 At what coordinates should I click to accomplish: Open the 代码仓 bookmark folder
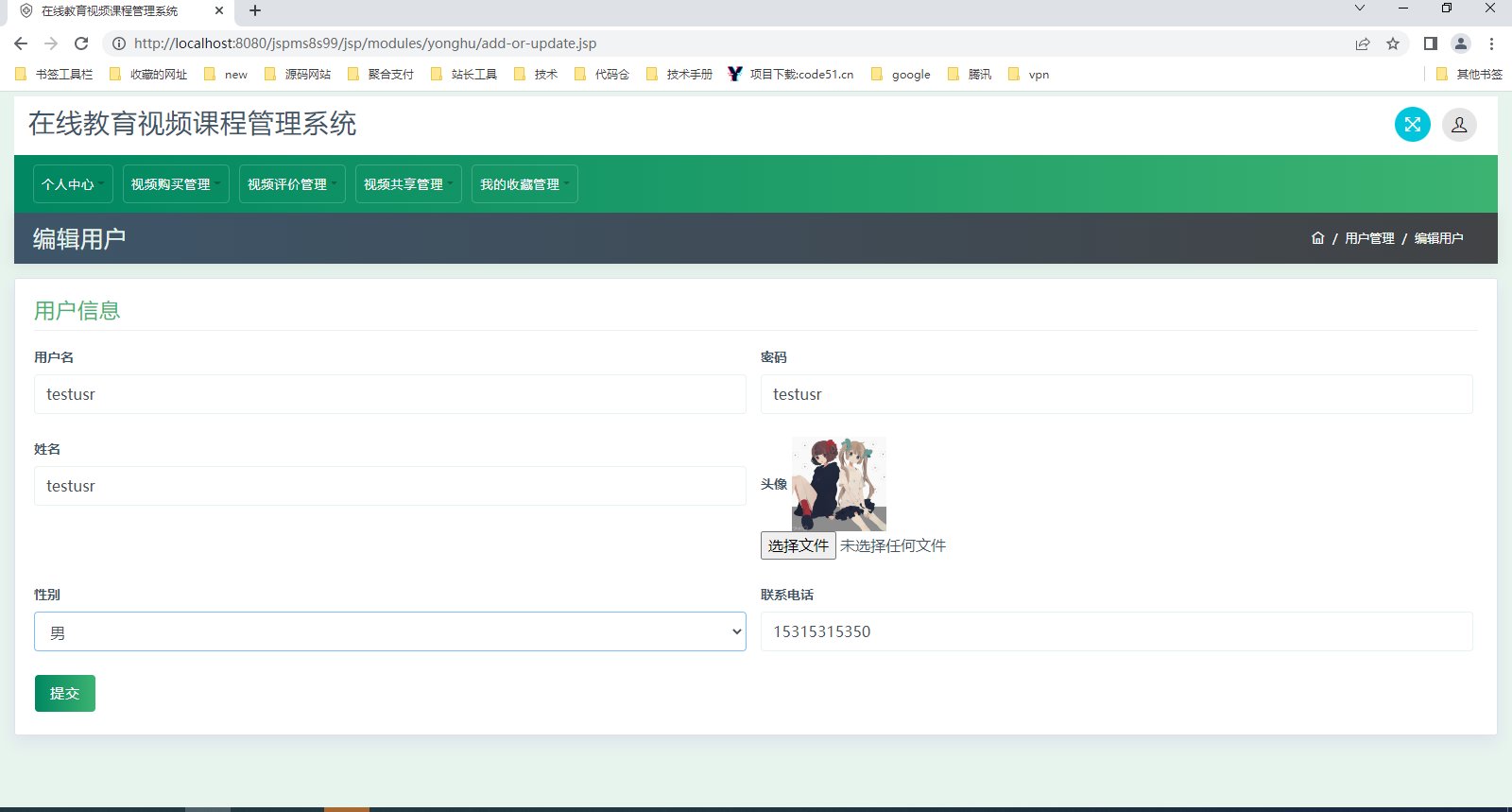click(602, 74)
